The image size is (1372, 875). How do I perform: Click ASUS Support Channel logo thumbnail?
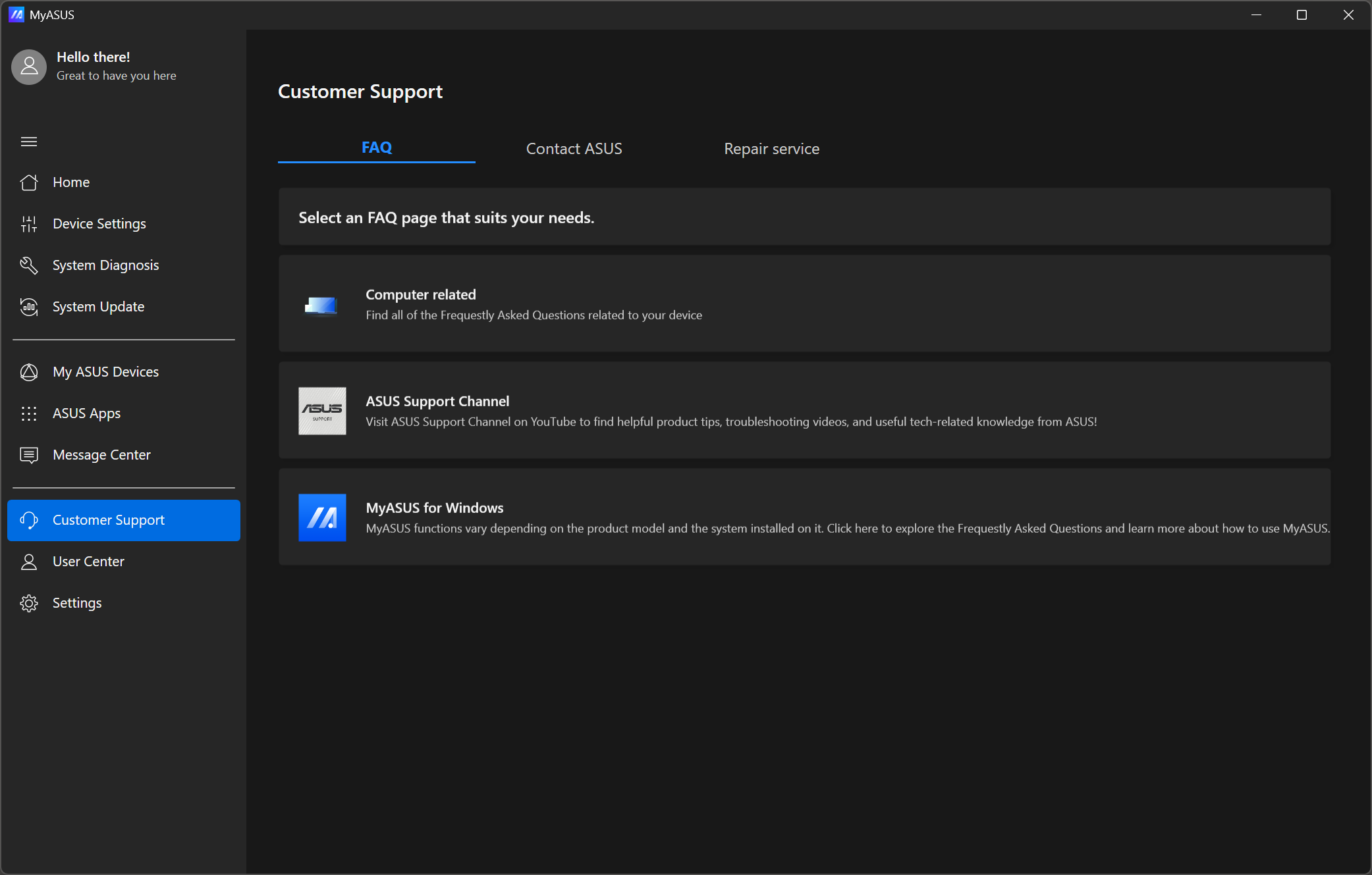coord(322,411)
